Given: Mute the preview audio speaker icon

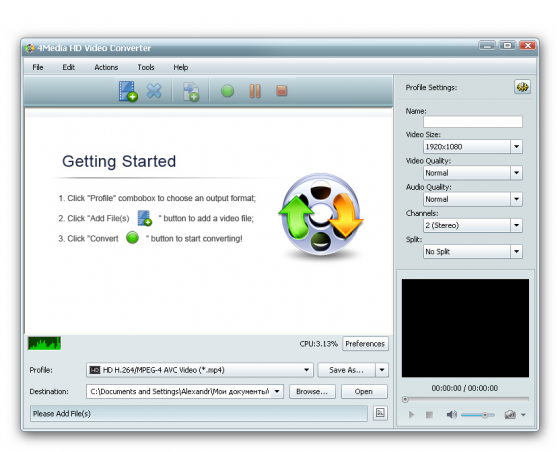Looking at the screenshot, I should click(451, 415).
